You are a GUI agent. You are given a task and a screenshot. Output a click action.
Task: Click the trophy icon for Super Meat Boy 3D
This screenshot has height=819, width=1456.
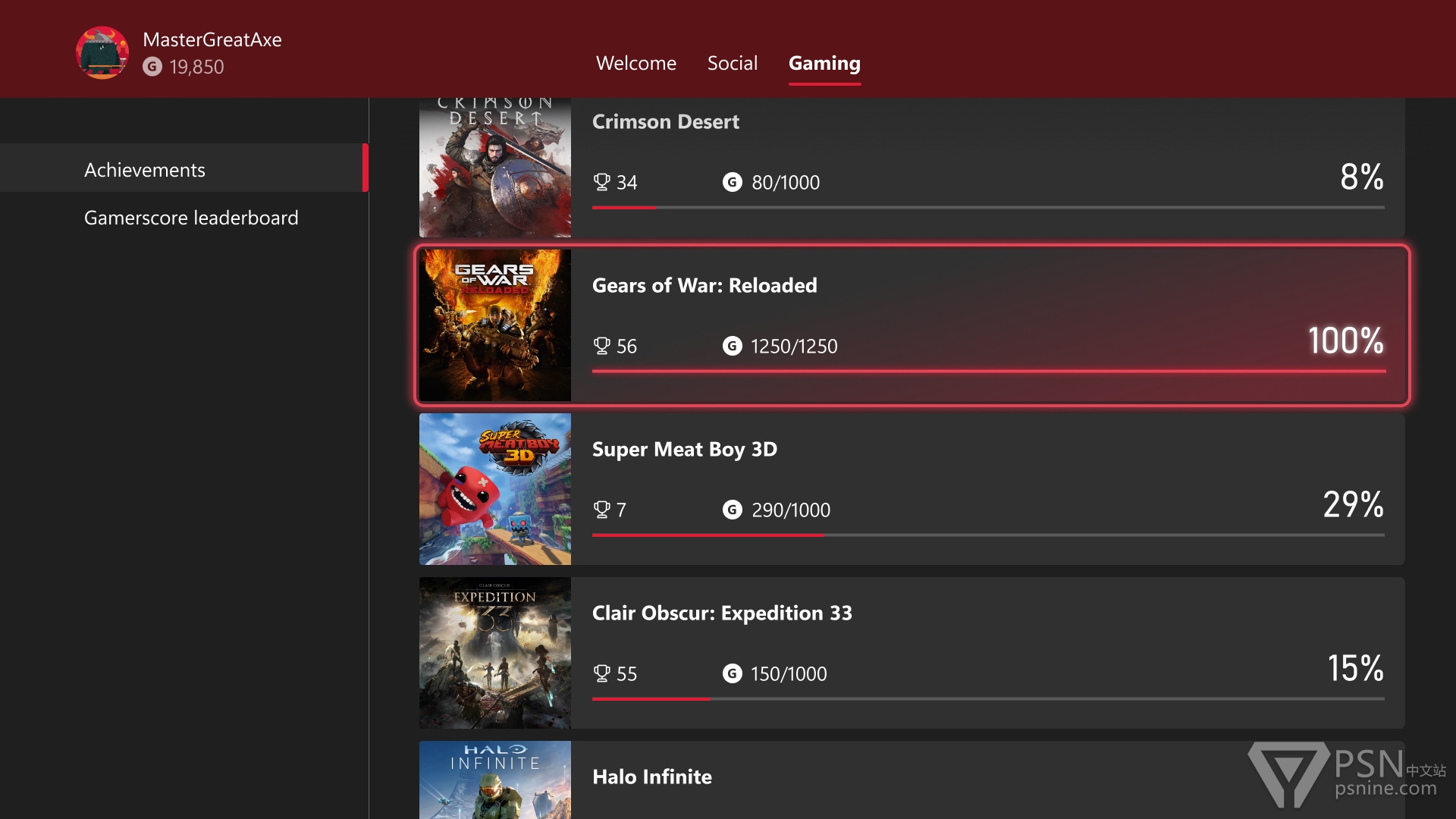tap(601, 510)
